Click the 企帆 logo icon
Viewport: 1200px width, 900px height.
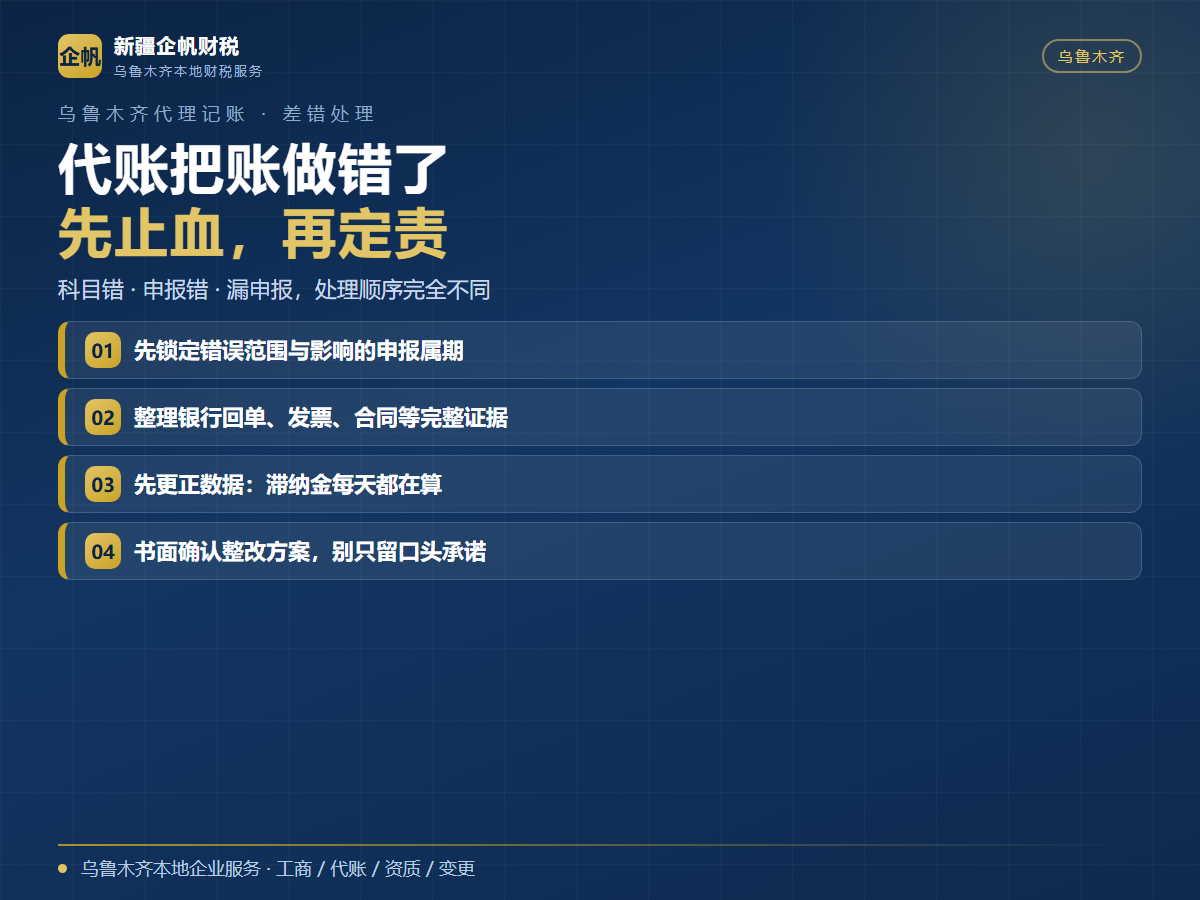[x=80, y=56]
